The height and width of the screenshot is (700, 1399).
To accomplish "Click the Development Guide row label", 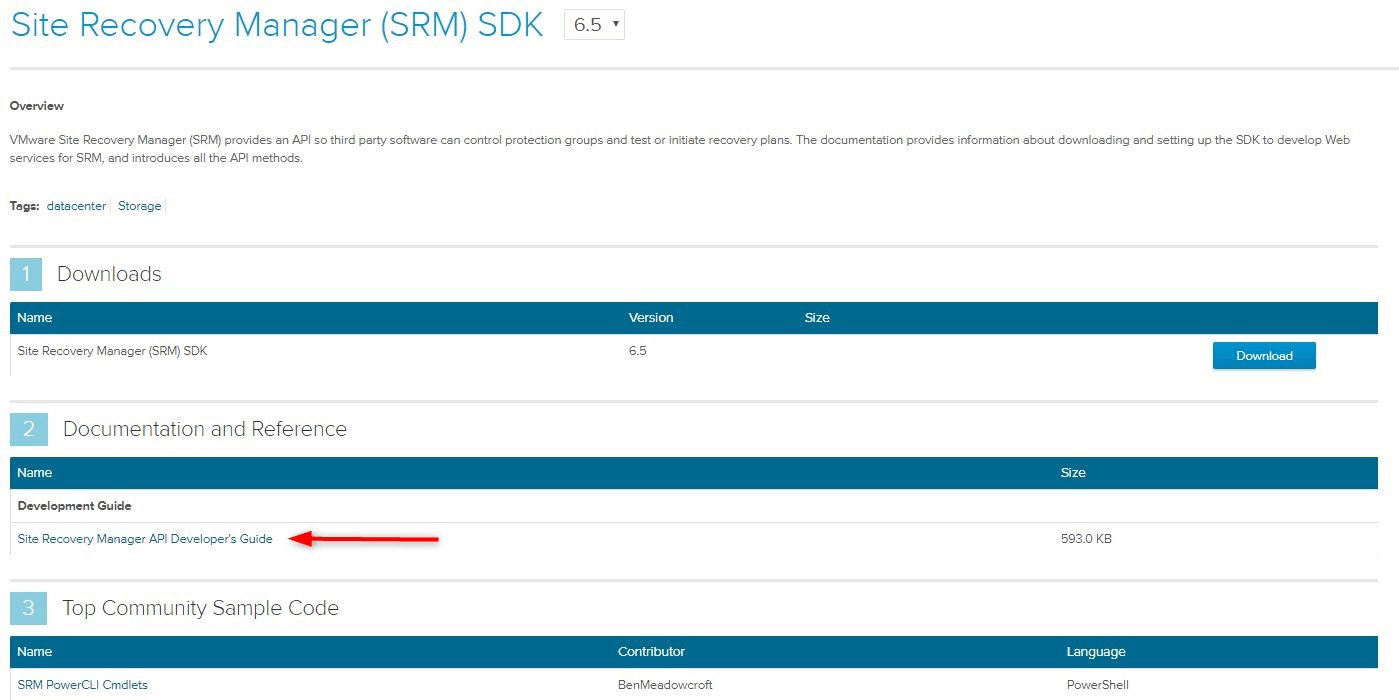I will tap(75, 506).
